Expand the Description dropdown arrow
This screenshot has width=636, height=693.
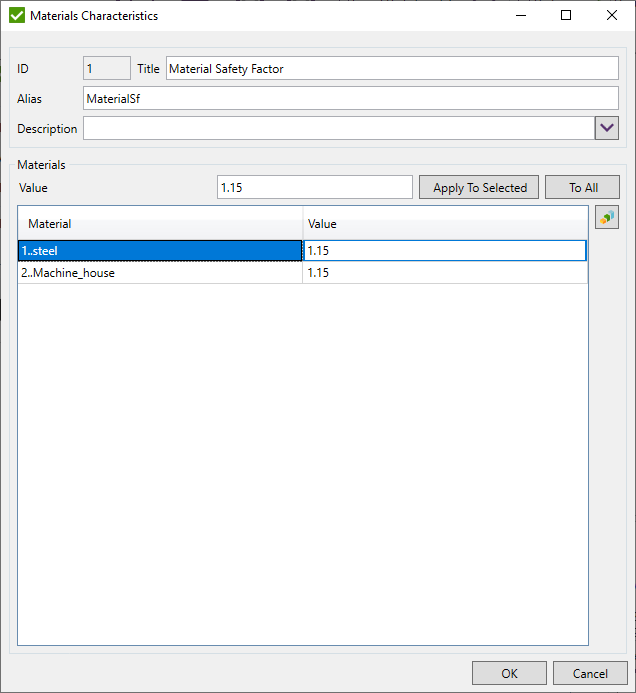[x=607, y=128]
